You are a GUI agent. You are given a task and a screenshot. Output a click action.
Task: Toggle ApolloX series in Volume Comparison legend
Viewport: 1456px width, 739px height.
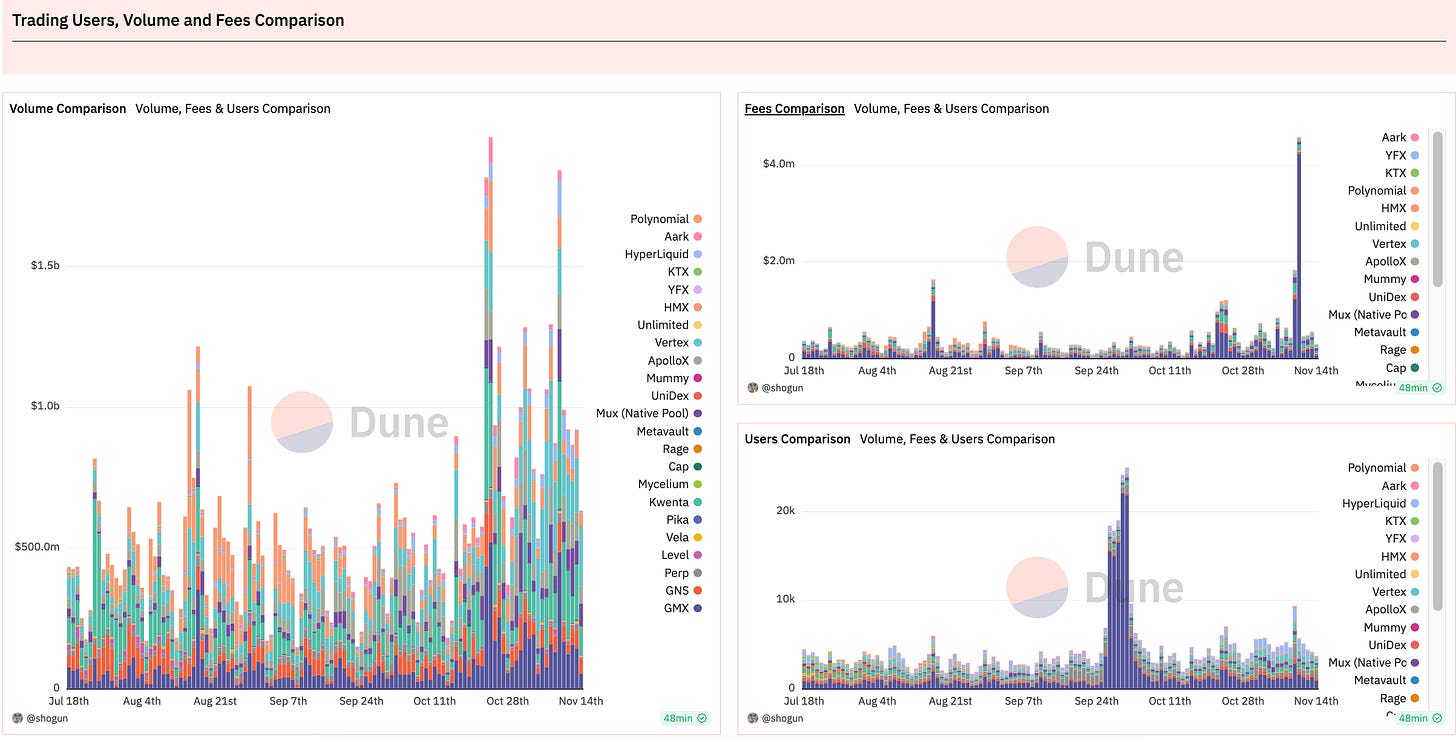click(x=675, y=360)
